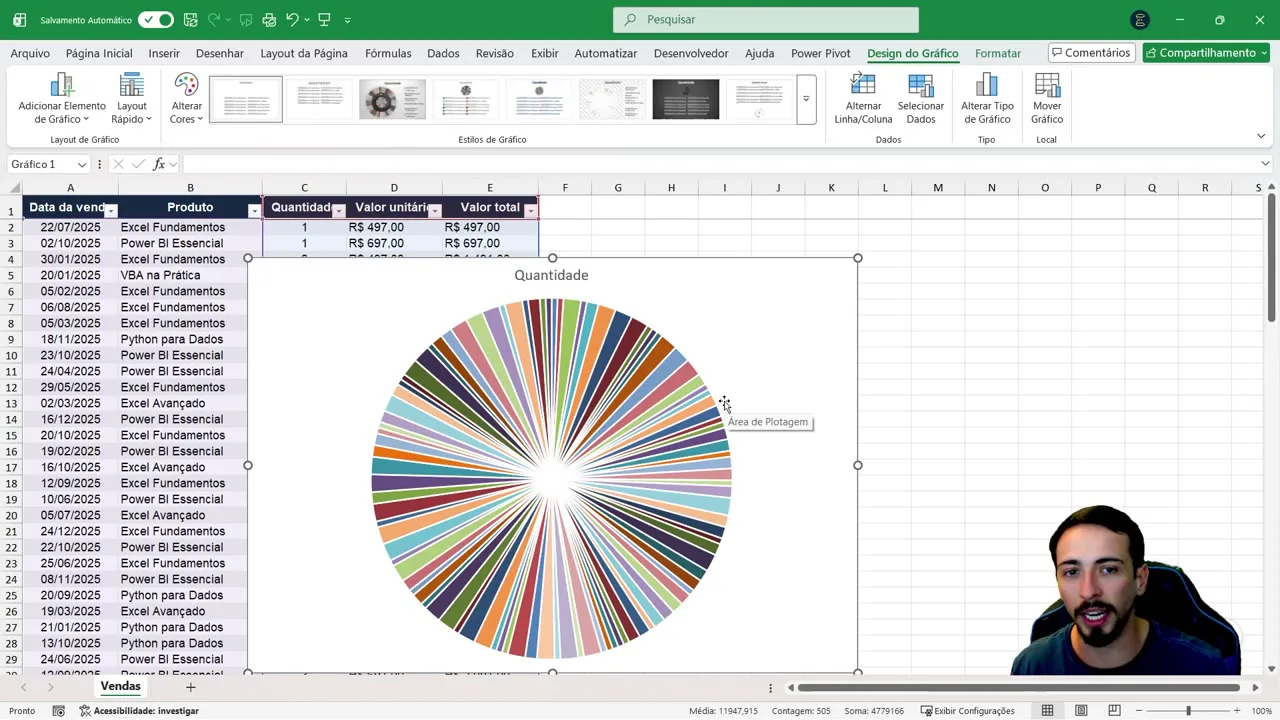Viewport: 1280px width, 720px height.
Task: Switch to Page Layout view icon
Action: click(1081, 711)
